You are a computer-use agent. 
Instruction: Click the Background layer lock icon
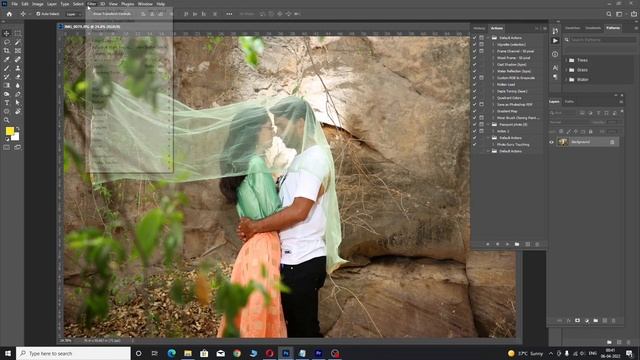[612, 142]
